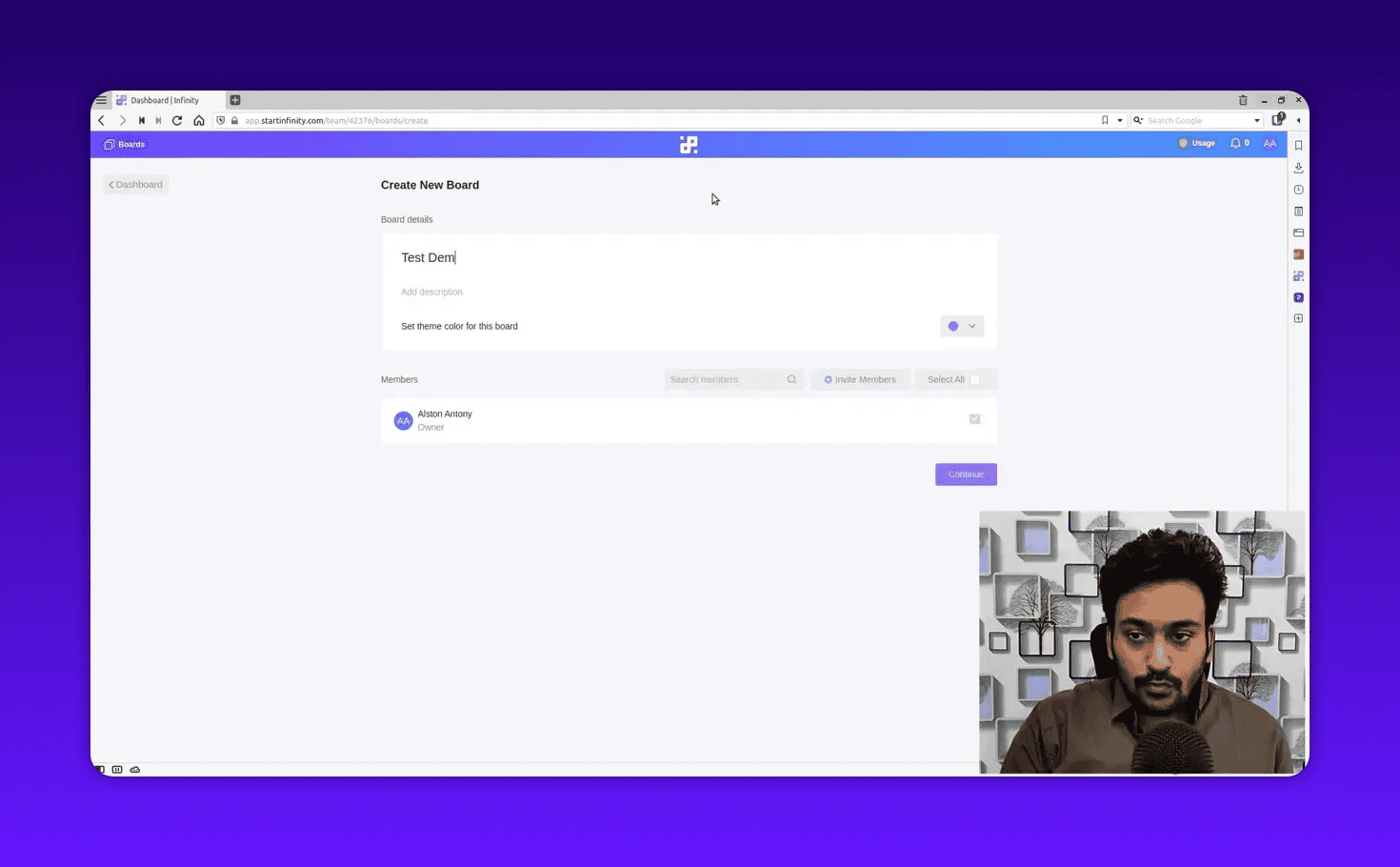Click the Infinity logo in header
This screenshot has height=867, width=1400.
[689, 145]
